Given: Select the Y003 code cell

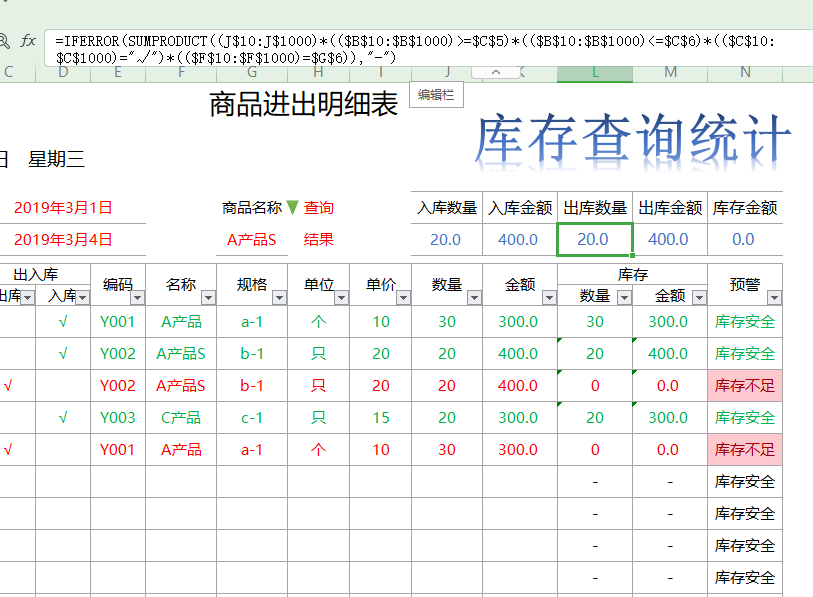Looking at the screenshot, I should pyautogui.click(x=118, y=418).
